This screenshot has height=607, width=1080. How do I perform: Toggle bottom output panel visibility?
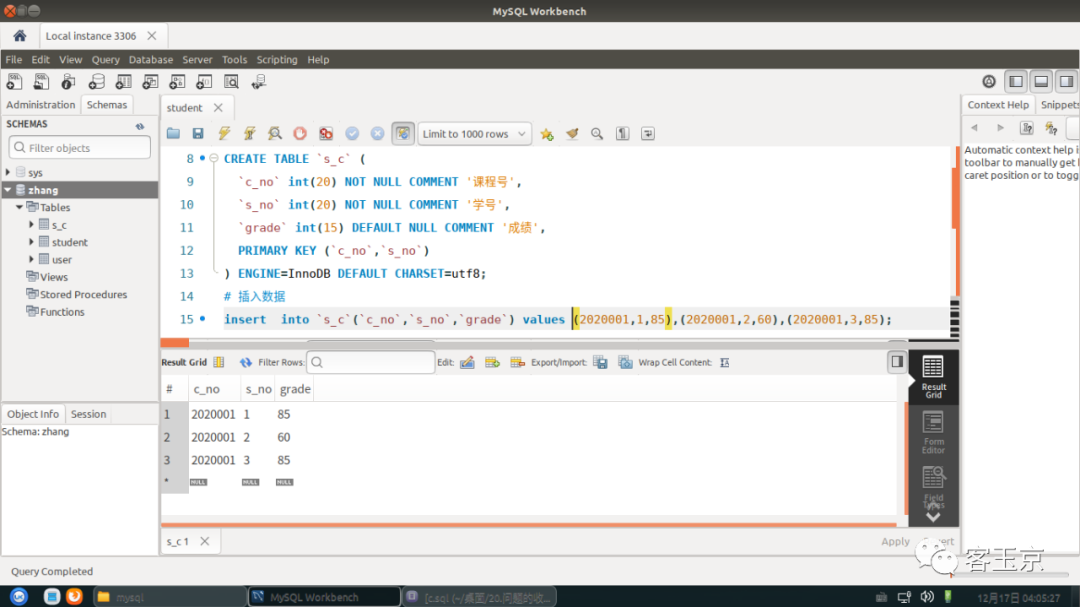point(1041,81)
